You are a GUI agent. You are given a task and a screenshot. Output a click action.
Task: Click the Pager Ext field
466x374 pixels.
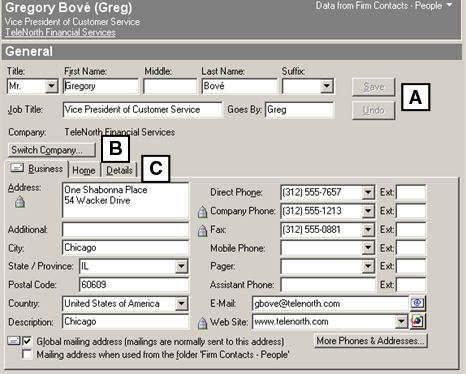pyautogui.click(x=411, y=266)
